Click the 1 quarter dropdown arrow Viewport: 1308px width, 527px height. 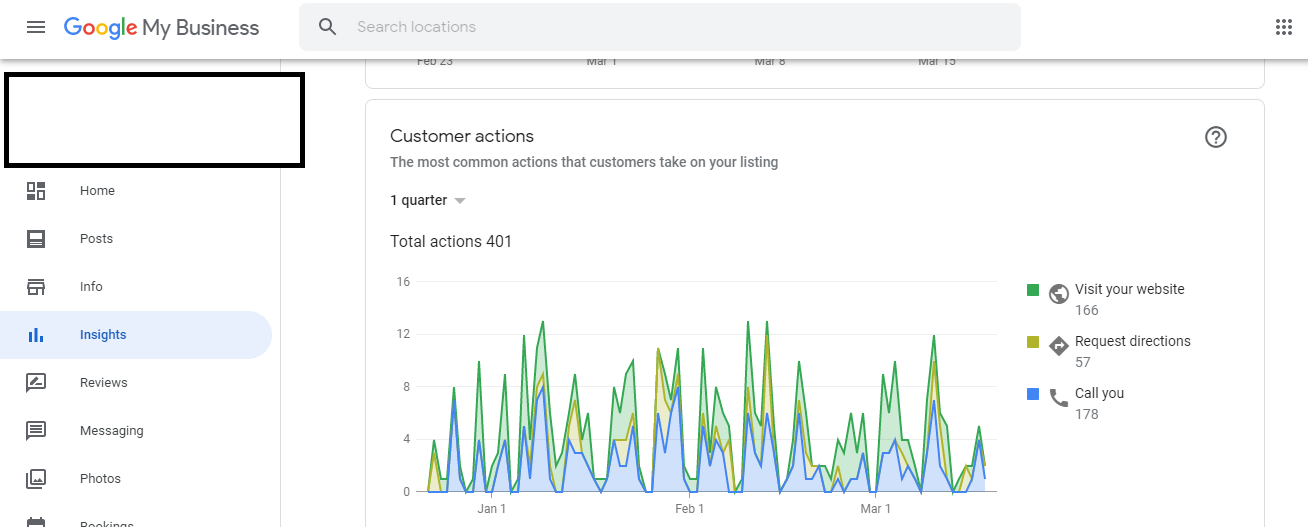tap(460, 201)
